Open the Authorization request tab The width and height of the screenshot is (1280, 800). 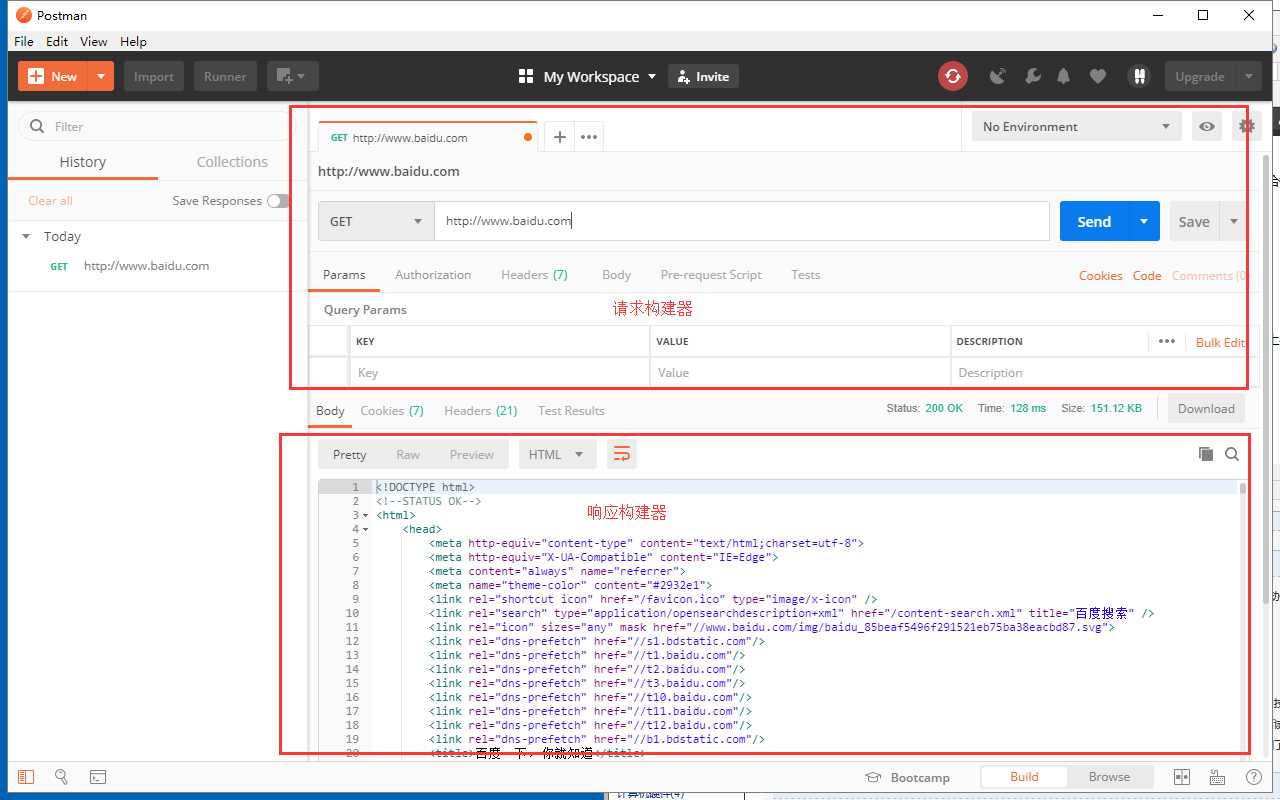point(433,275)
